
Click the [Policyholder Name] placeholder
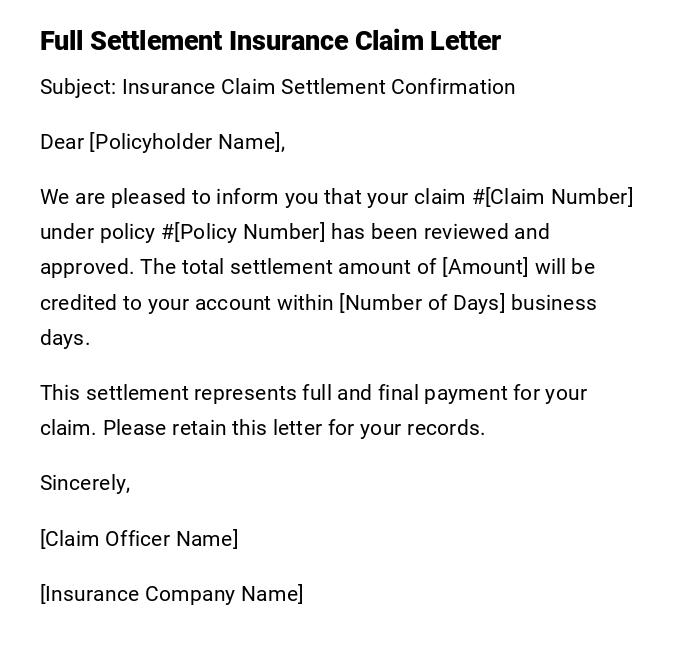click(x=184, y=142)
